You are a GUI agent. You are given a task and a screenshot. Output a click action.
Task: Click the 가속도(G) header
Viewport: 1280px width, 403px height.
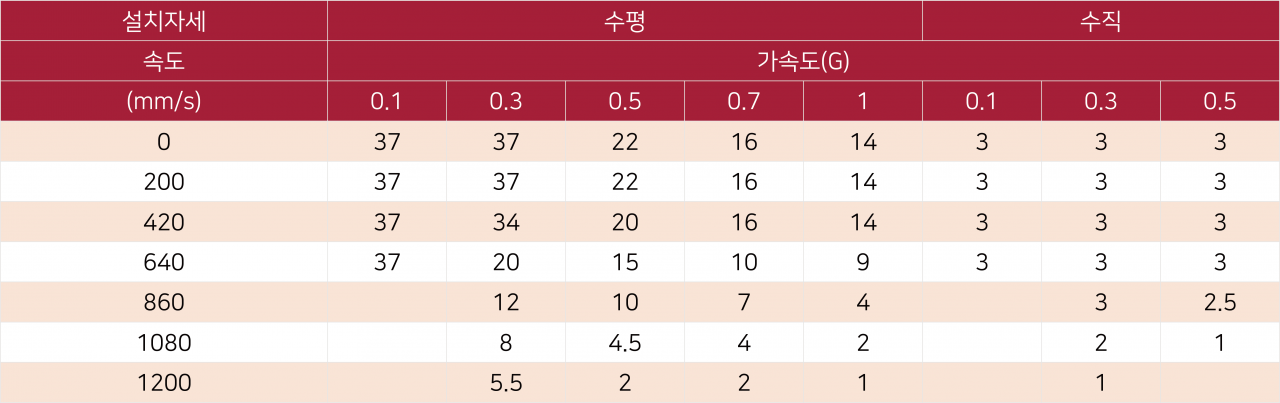click(x=804, y=61)
